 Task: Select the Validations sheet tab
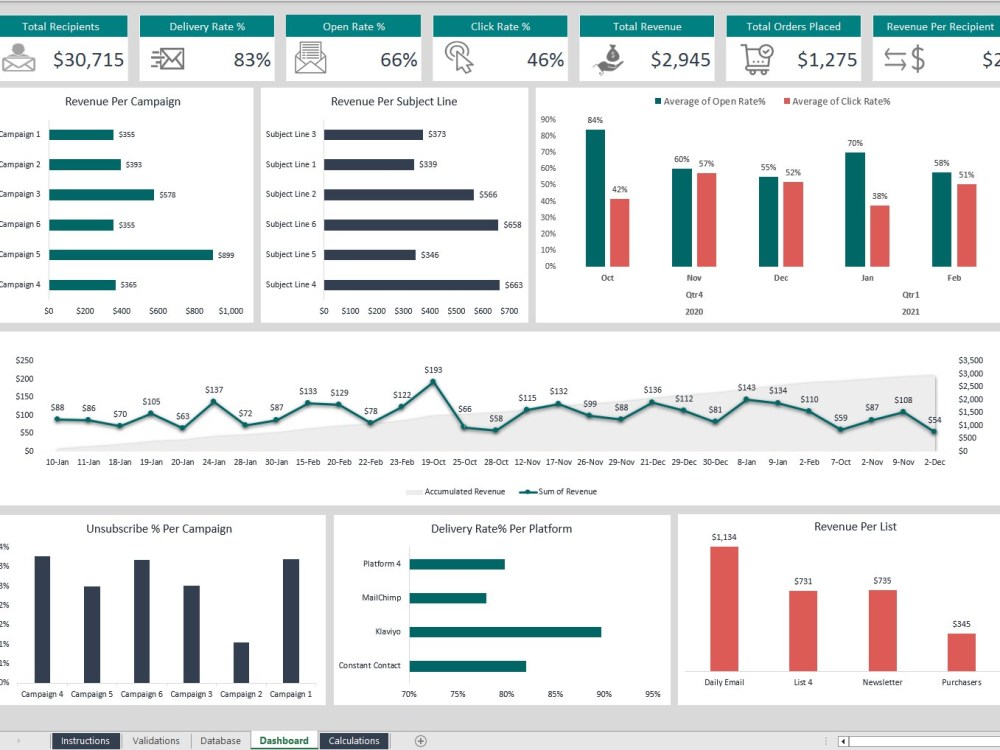(x=156, y=740)
